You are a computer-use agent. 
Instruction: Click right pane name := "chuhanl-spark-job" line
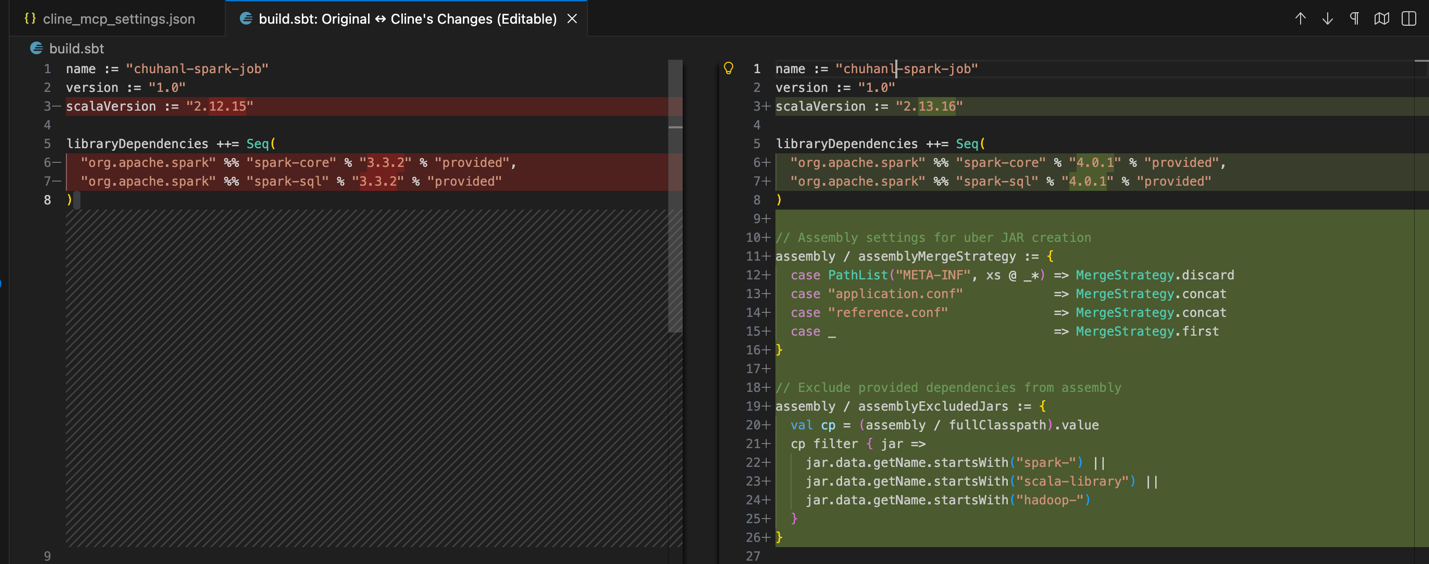pyautogui.click(x=877, y=69)
